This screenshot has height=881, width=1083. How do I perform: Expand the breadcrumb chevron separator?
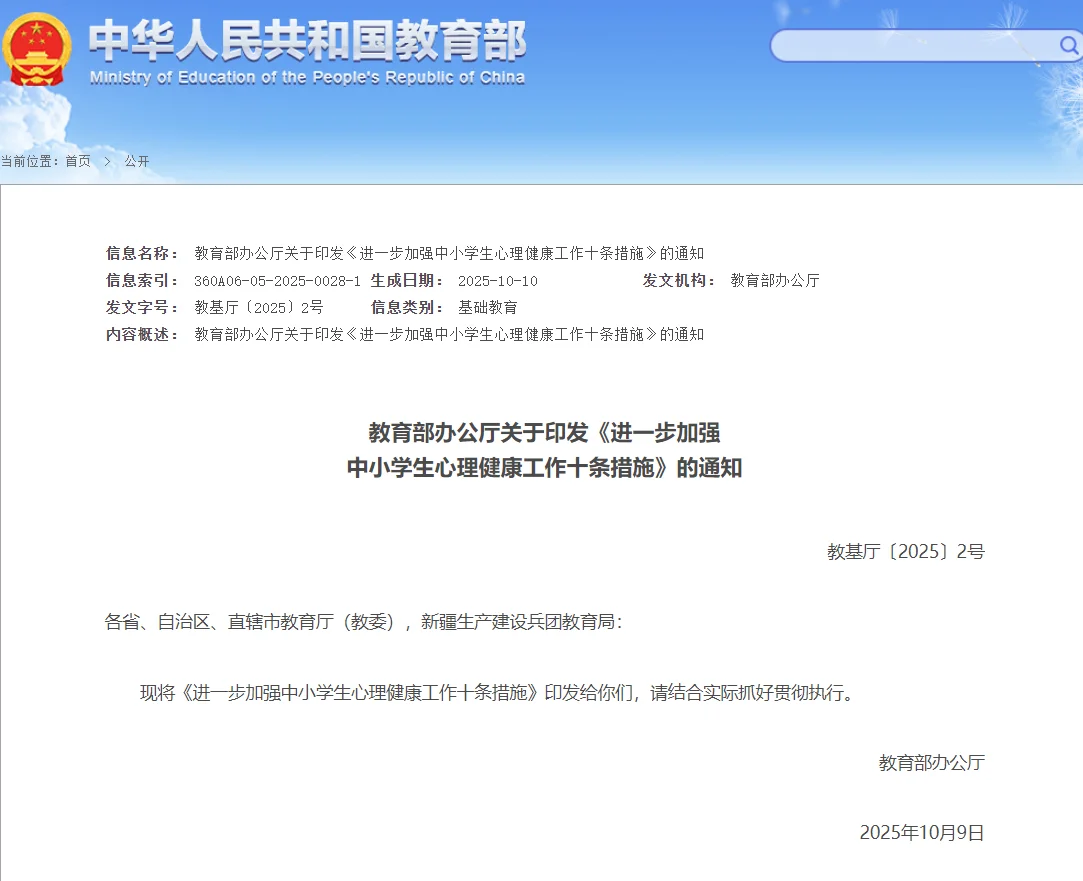pos(107,161)
